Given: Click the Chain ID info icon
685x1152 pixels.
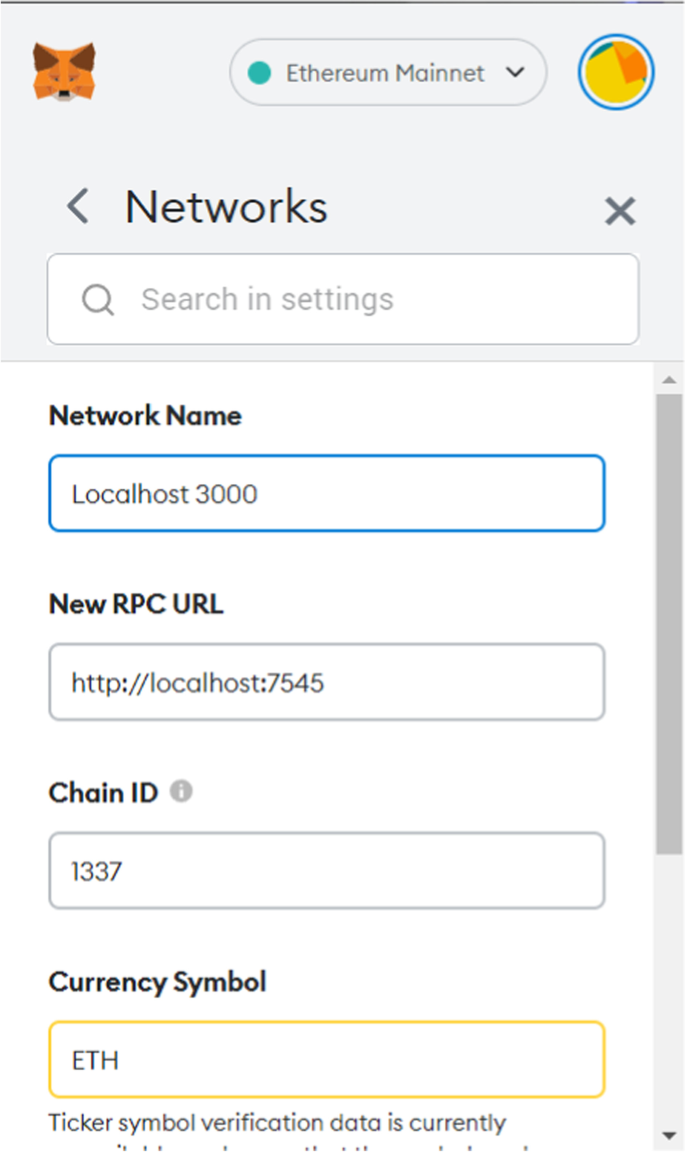Looking at the screenshot, I should 181,791.
